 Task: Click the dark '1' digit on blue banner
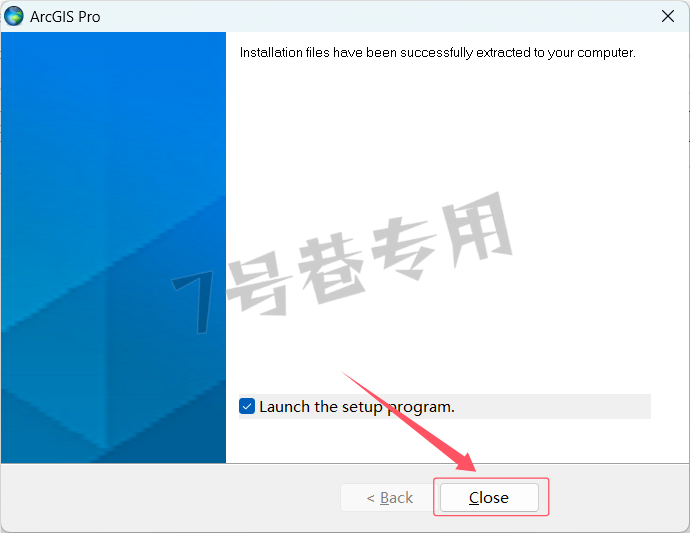pyautogui.click(x=194, y=303)
